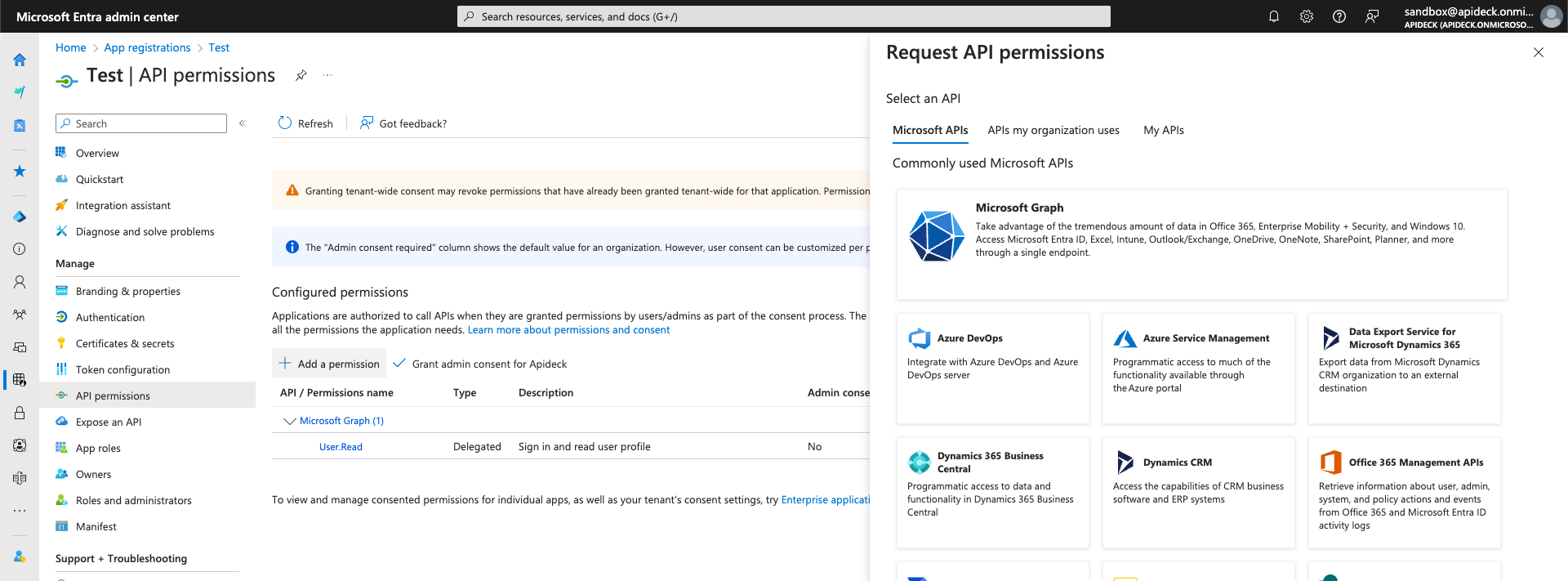Select the Microsoft Graph API card
Image resolution: width=1568 pixels, height=581 pixels.
pyautogui.click(x=1201, y=244)
